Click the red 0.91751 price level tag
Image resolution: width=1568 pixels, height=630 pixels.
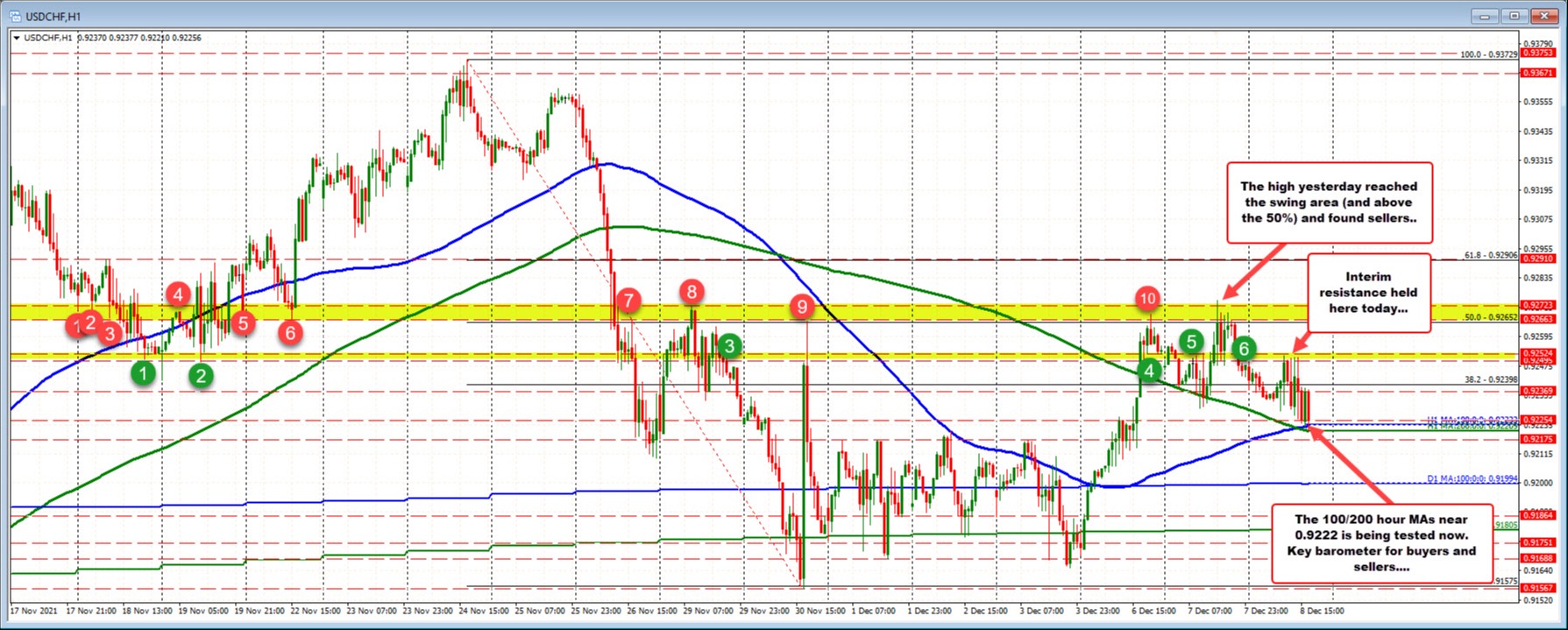1538,542
